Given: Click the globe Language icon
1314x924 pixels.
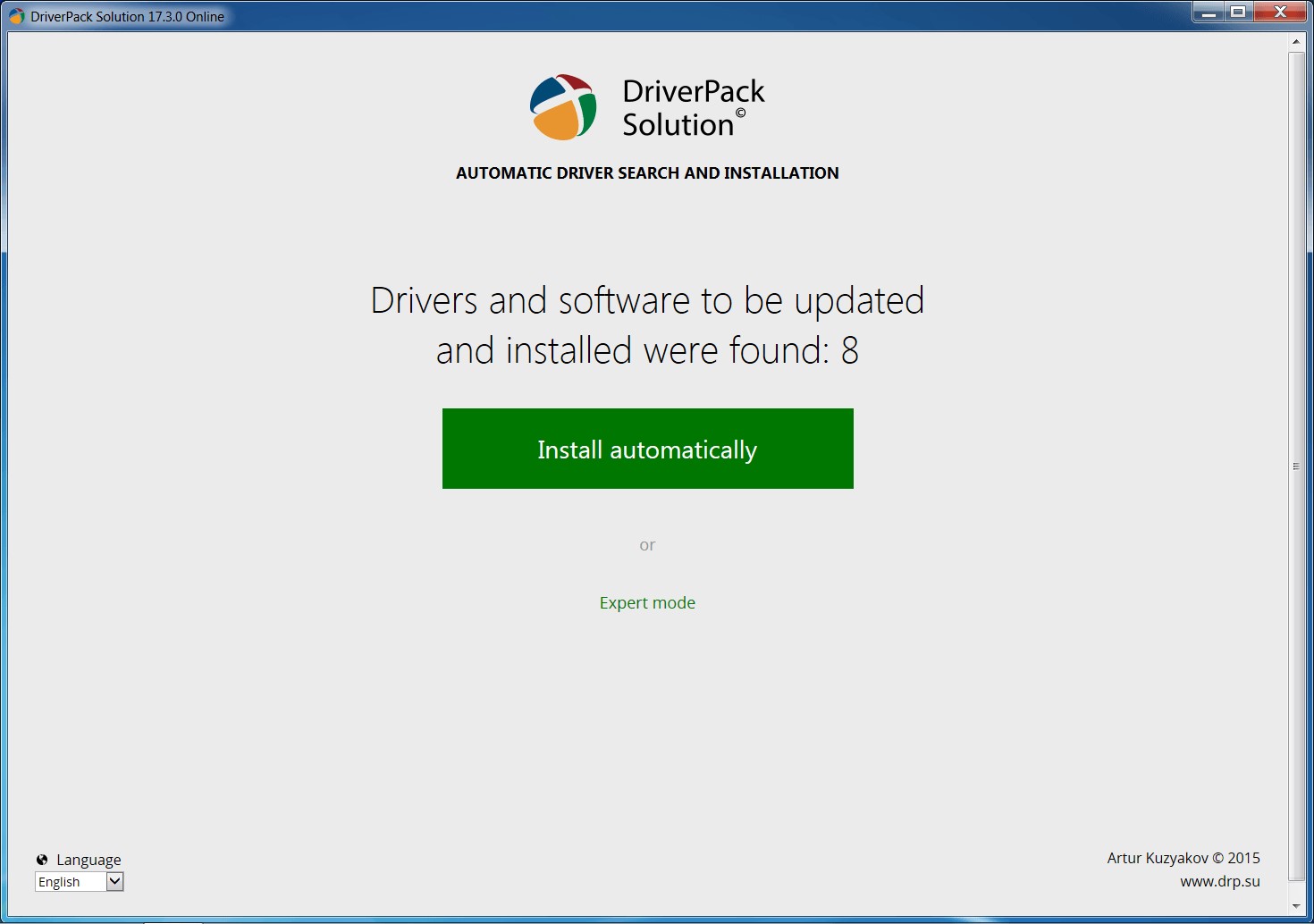Looking at the screenshot, I should 44,859.
